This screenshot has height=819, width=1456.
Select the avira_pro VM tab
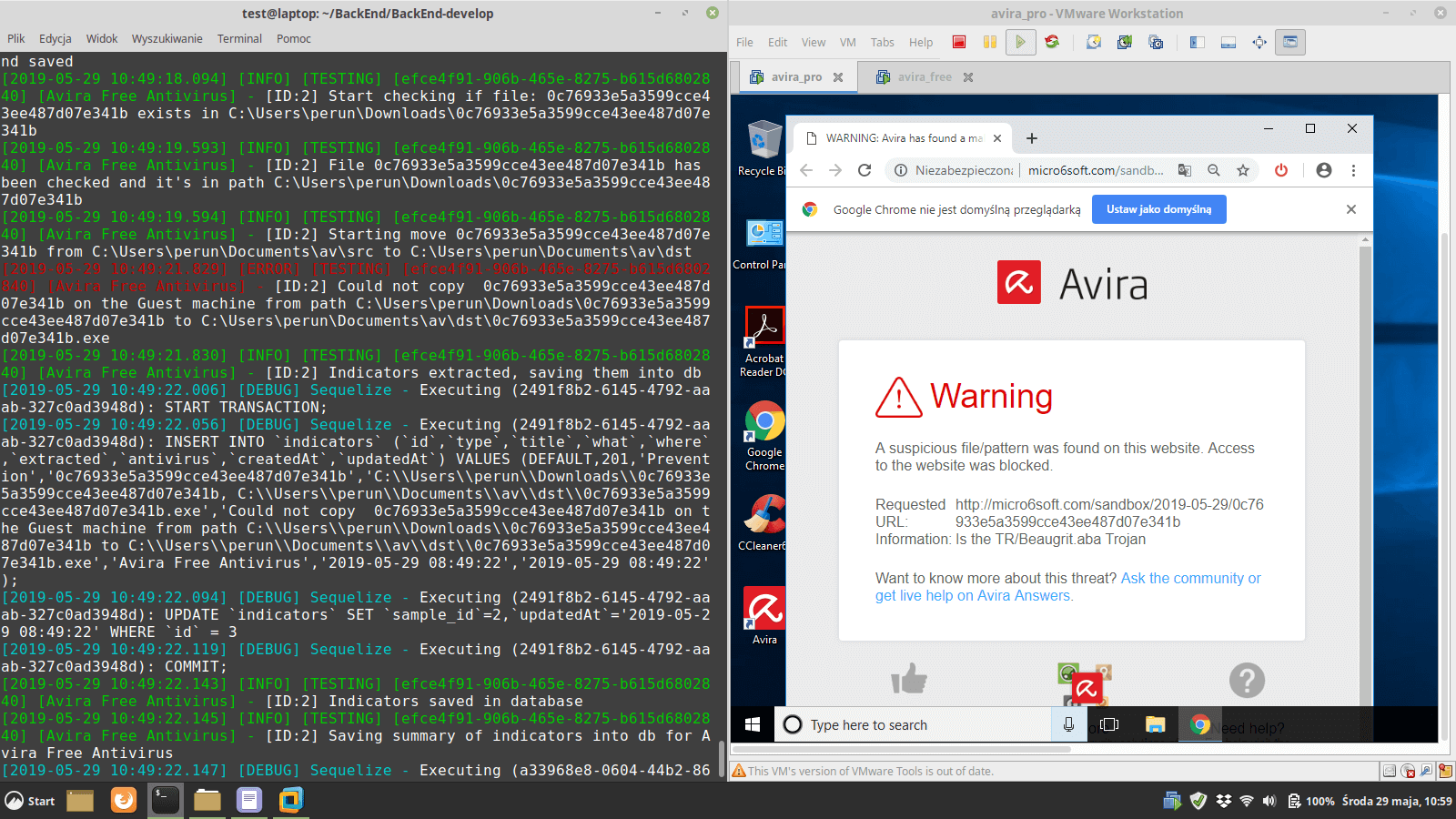pos(796,77)
